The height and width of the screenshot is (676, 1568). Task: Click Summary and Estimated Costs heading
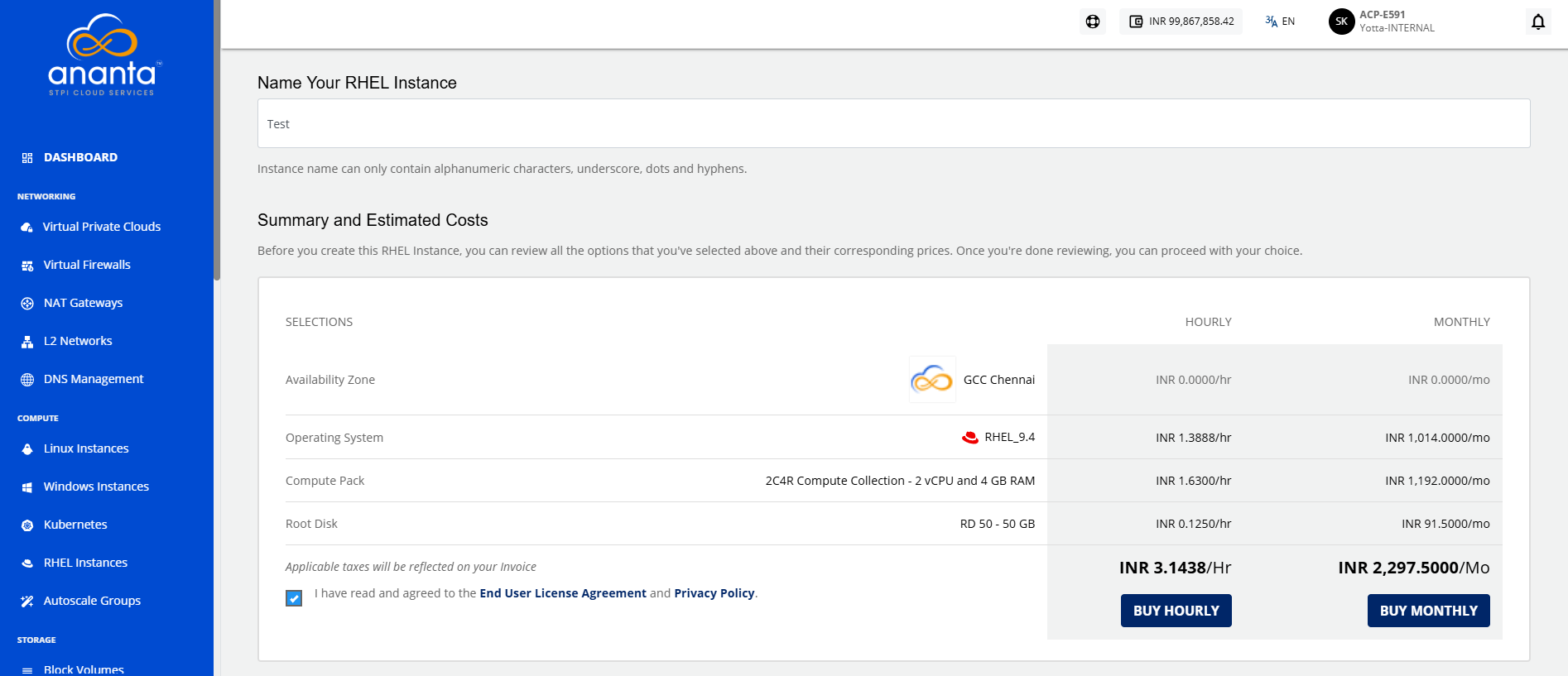[x=373, y=220]
